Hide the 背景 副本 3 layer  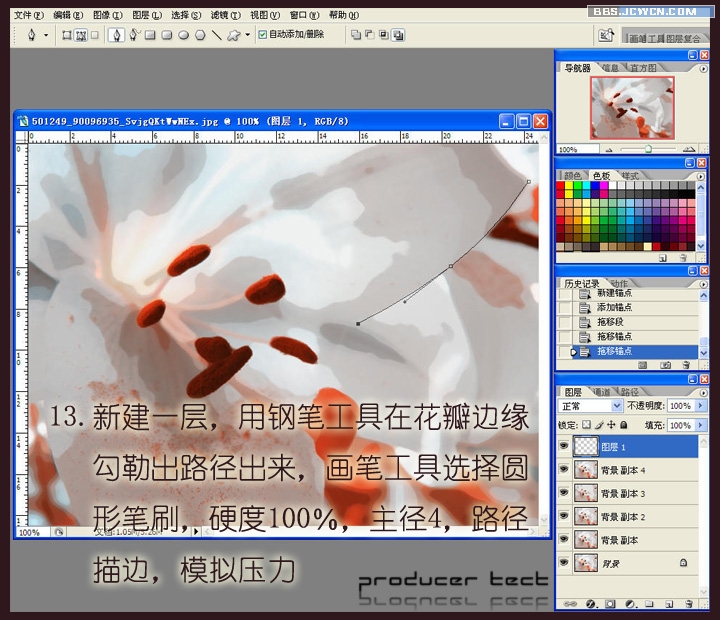click(x=564, y=493)
